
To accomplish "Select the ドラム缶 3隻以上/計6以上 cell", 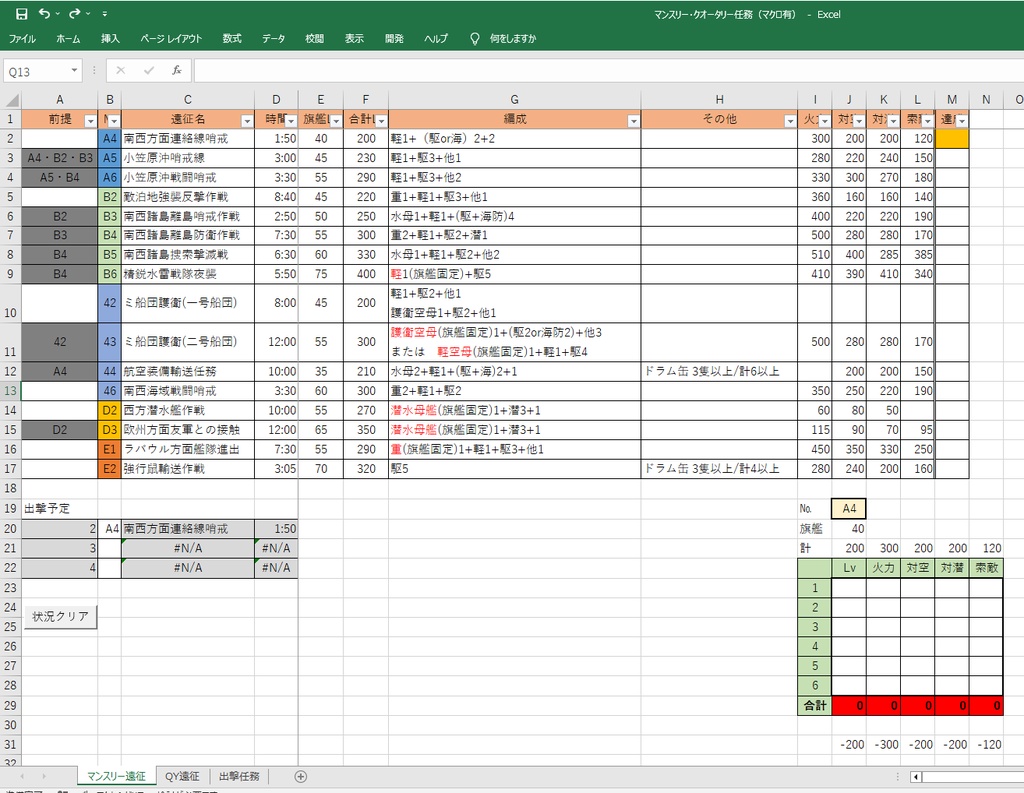I will coord(719,371).
